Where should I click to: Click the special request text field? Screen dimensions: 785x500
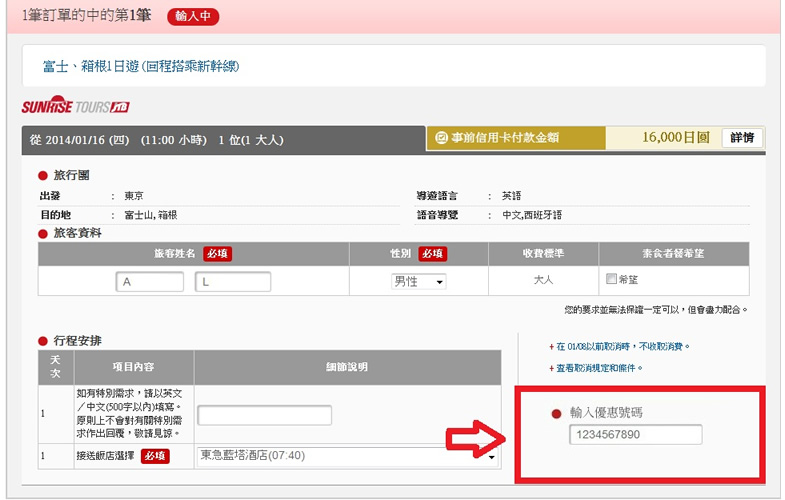(x=264, y=415)
